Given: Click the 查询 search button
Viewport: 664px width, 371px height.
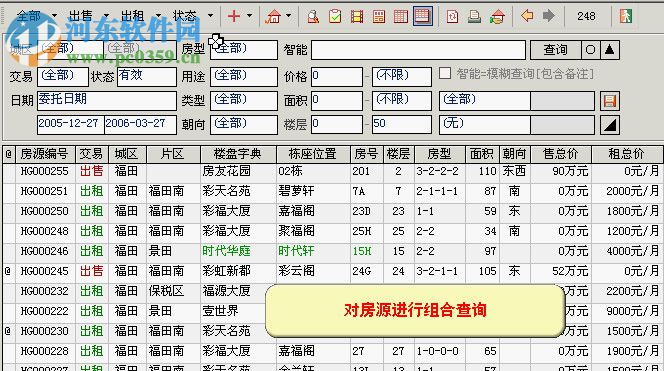Looking at the screenshot, I should [x=555, y=50].
